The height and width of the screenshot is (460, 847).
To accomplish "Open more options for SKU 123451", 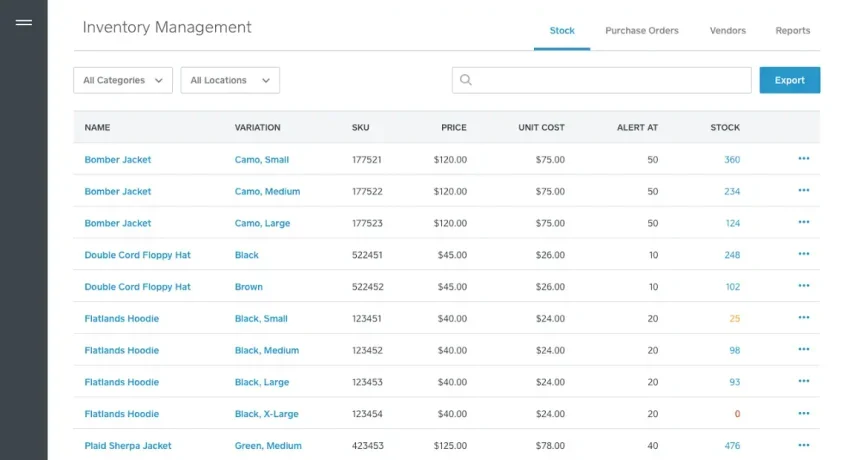I will click(804, 318).
